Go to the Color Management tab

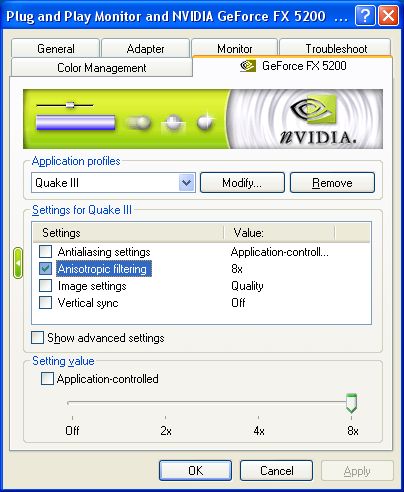(102, 68)
